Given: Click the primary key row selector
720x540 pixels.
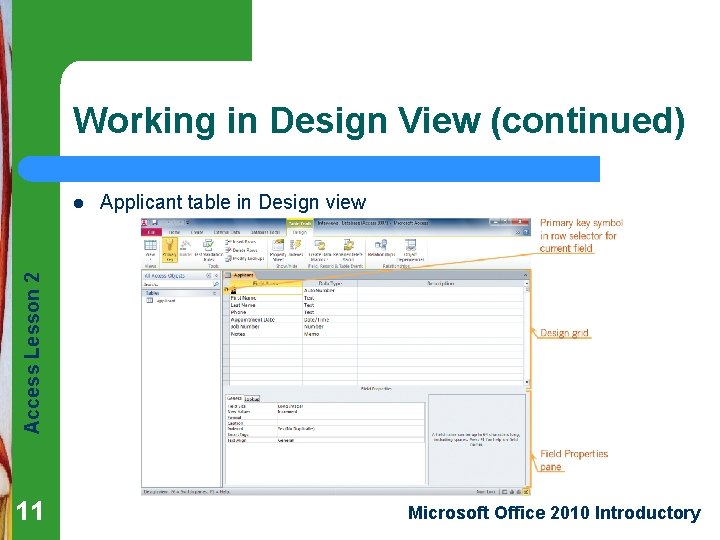Looking at the screenshot, I should [x=226, y=290].
